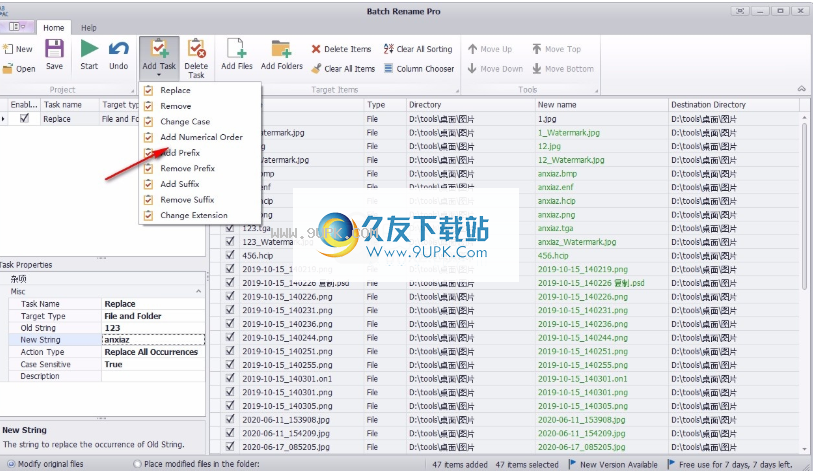
Task: Add Files to the target list
Action: point(236,54)
